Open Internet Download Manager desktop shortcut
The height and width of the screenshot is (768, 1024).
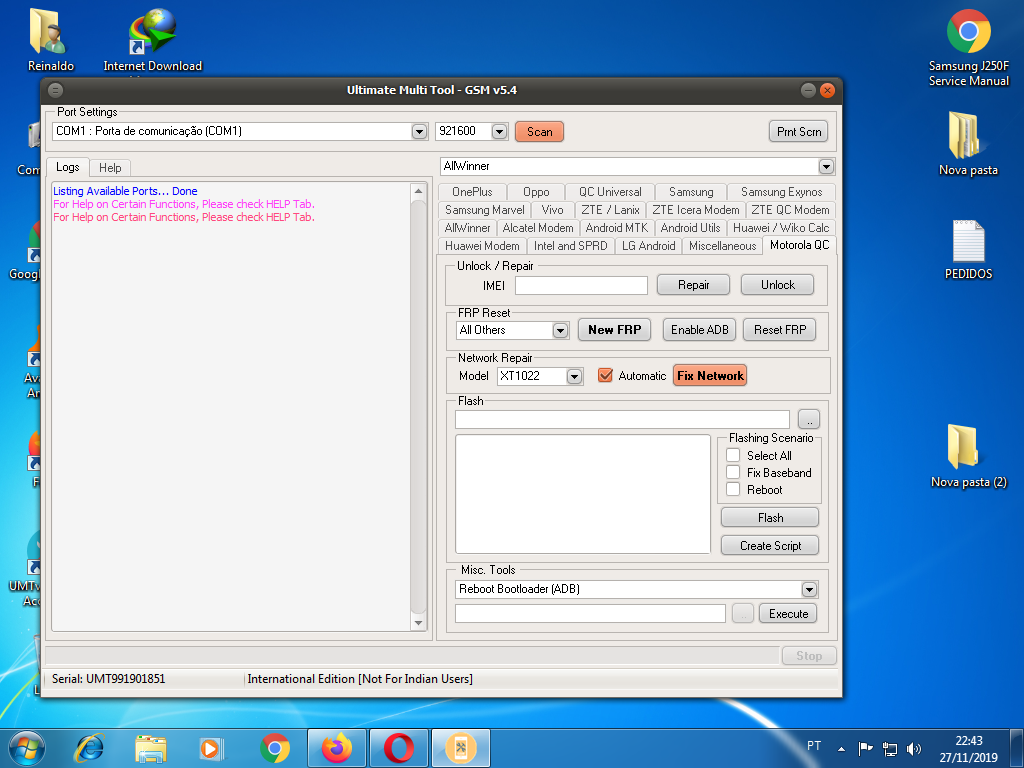click(x=152, y=40)
